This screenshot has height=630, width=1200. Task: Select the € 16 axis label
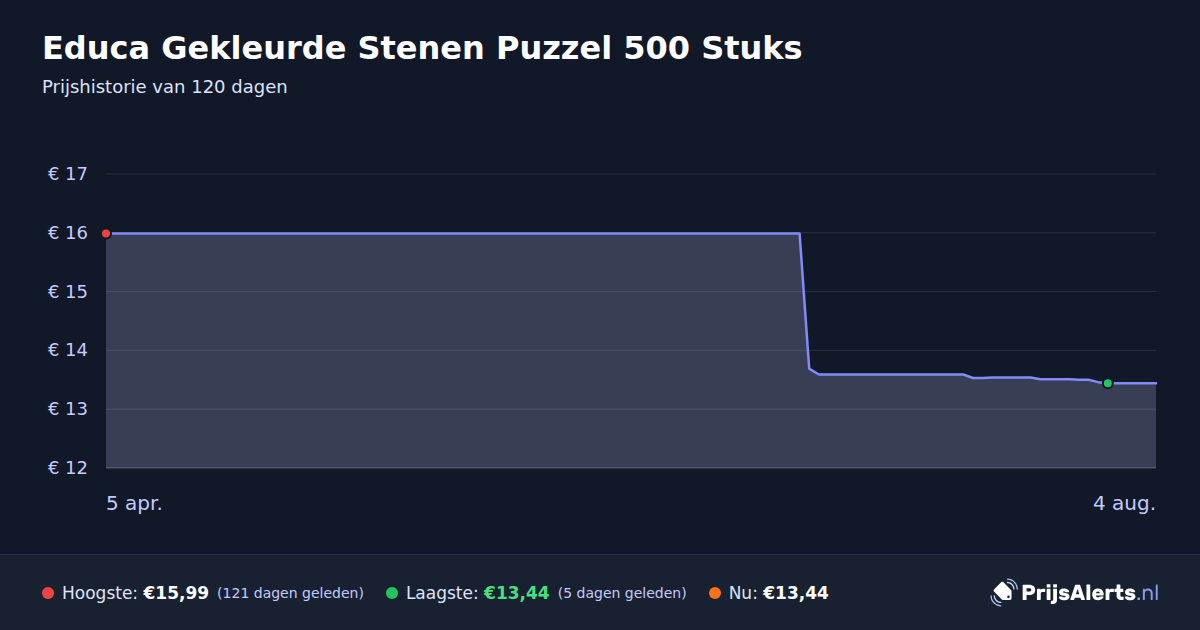[x=68, y=233]
